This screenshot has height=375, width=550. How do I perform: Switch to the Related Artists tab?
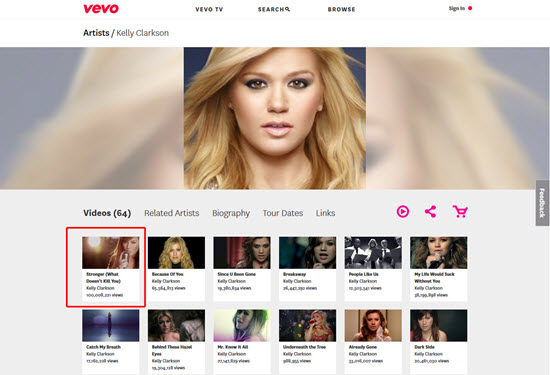pos(172,213)
